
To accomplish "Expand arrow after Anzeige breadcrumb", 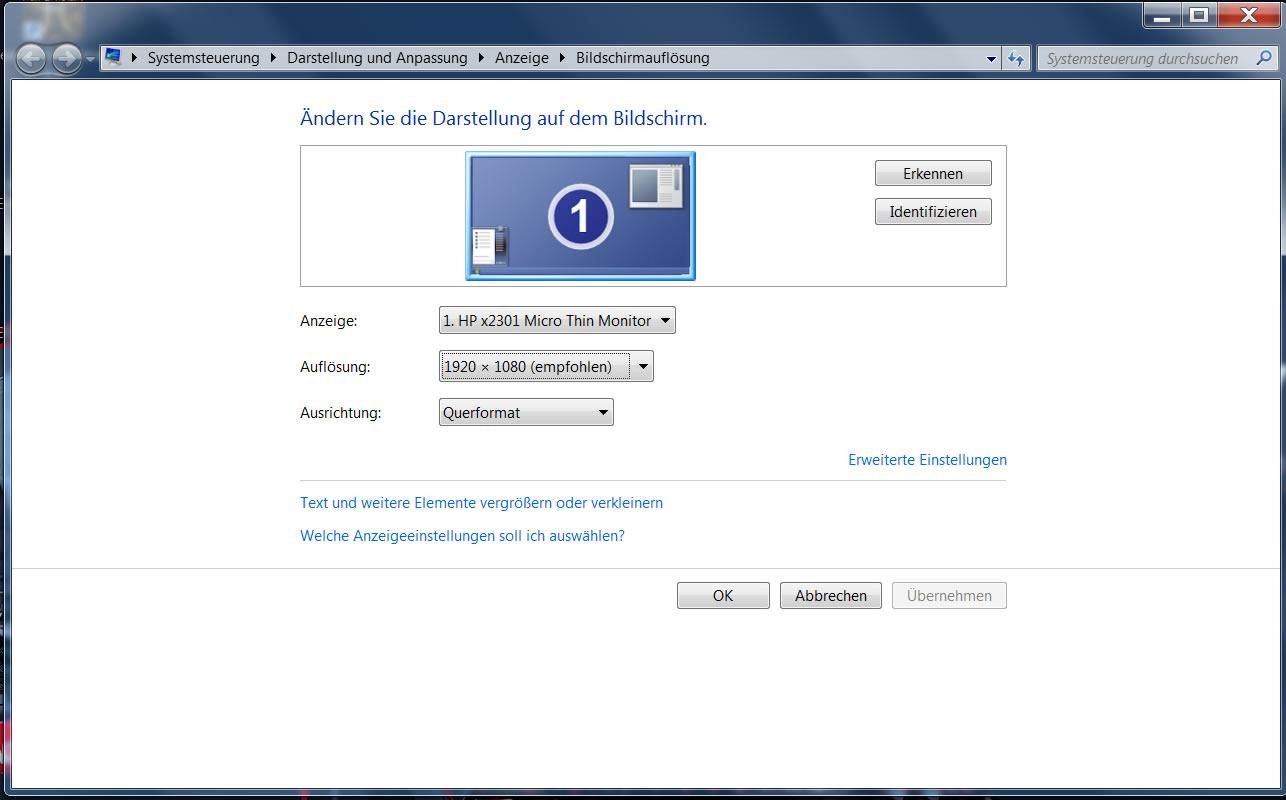I will click(562, 58).
